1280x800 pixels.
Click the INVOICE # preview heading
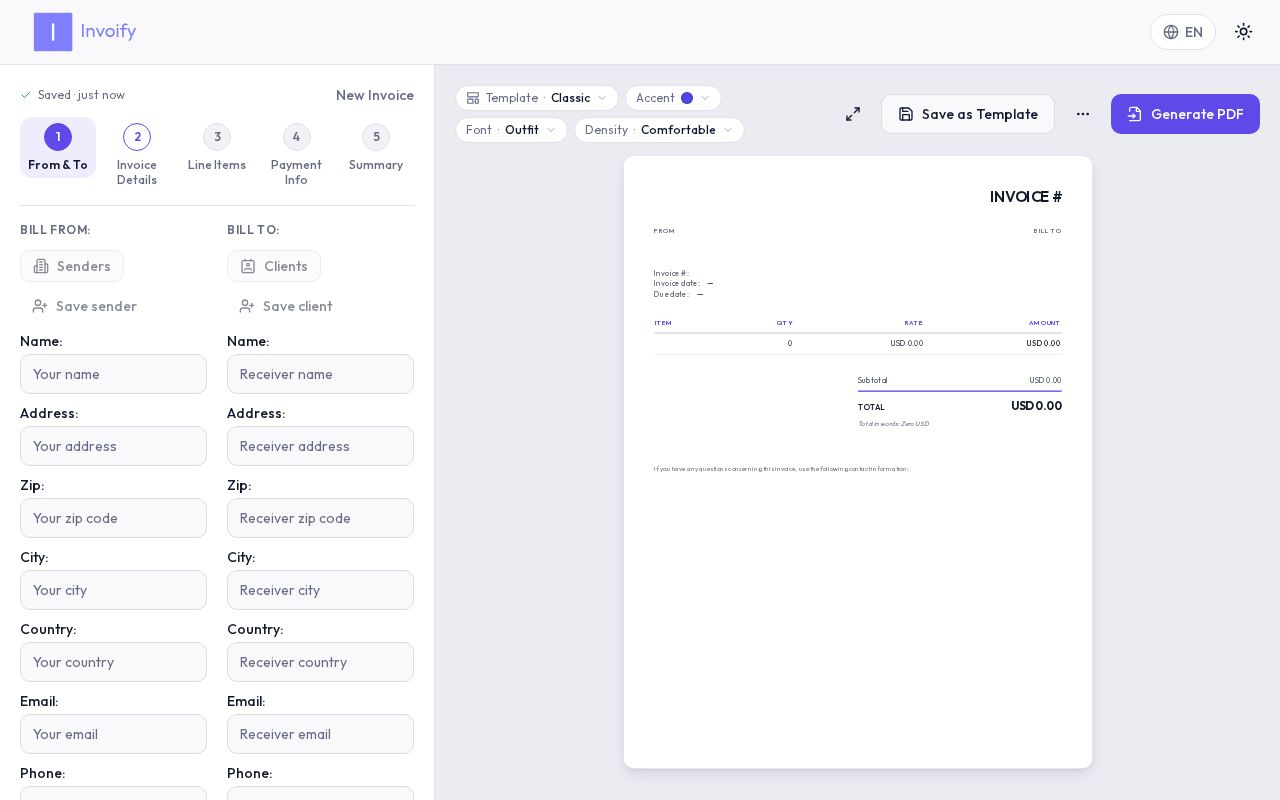1026,197
